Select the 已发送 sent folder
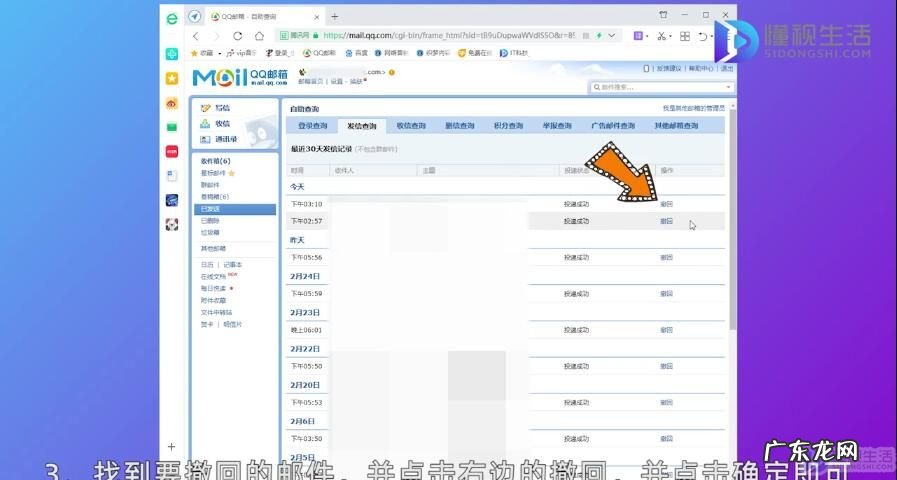The image size is (897, 480). 235,209
